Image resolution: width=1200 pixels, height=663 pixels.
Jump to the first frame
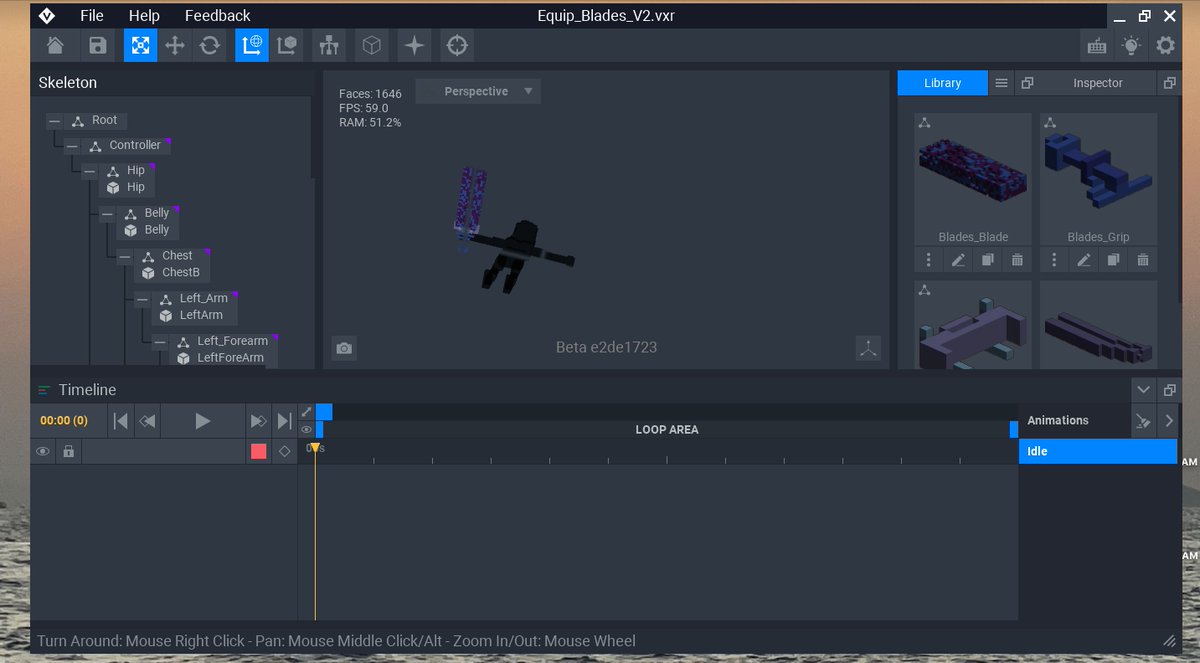click(120, 421)
